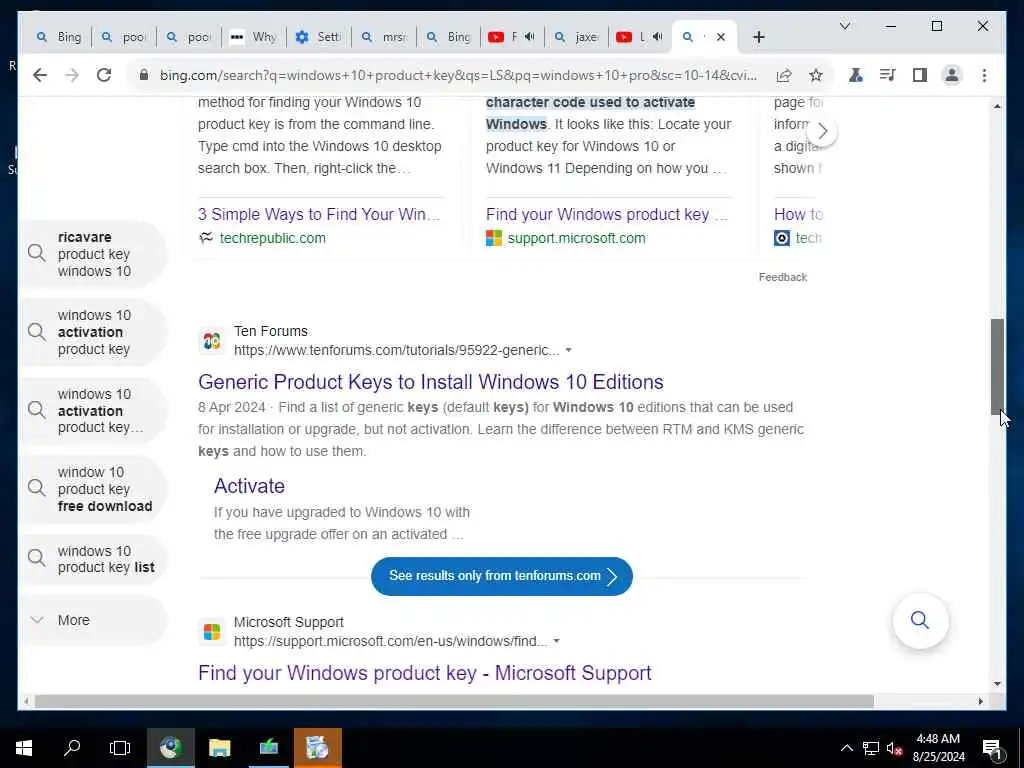Mute the second YouTube tab's audio
The width and height of the screenshot is (1024, 768).
coord(657,37)
